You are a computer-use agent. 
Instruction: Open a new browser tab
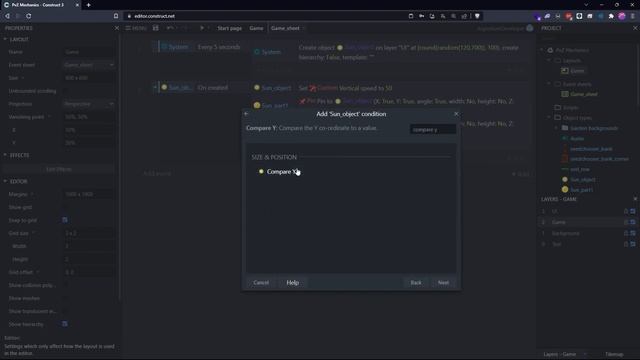[89, 5]
